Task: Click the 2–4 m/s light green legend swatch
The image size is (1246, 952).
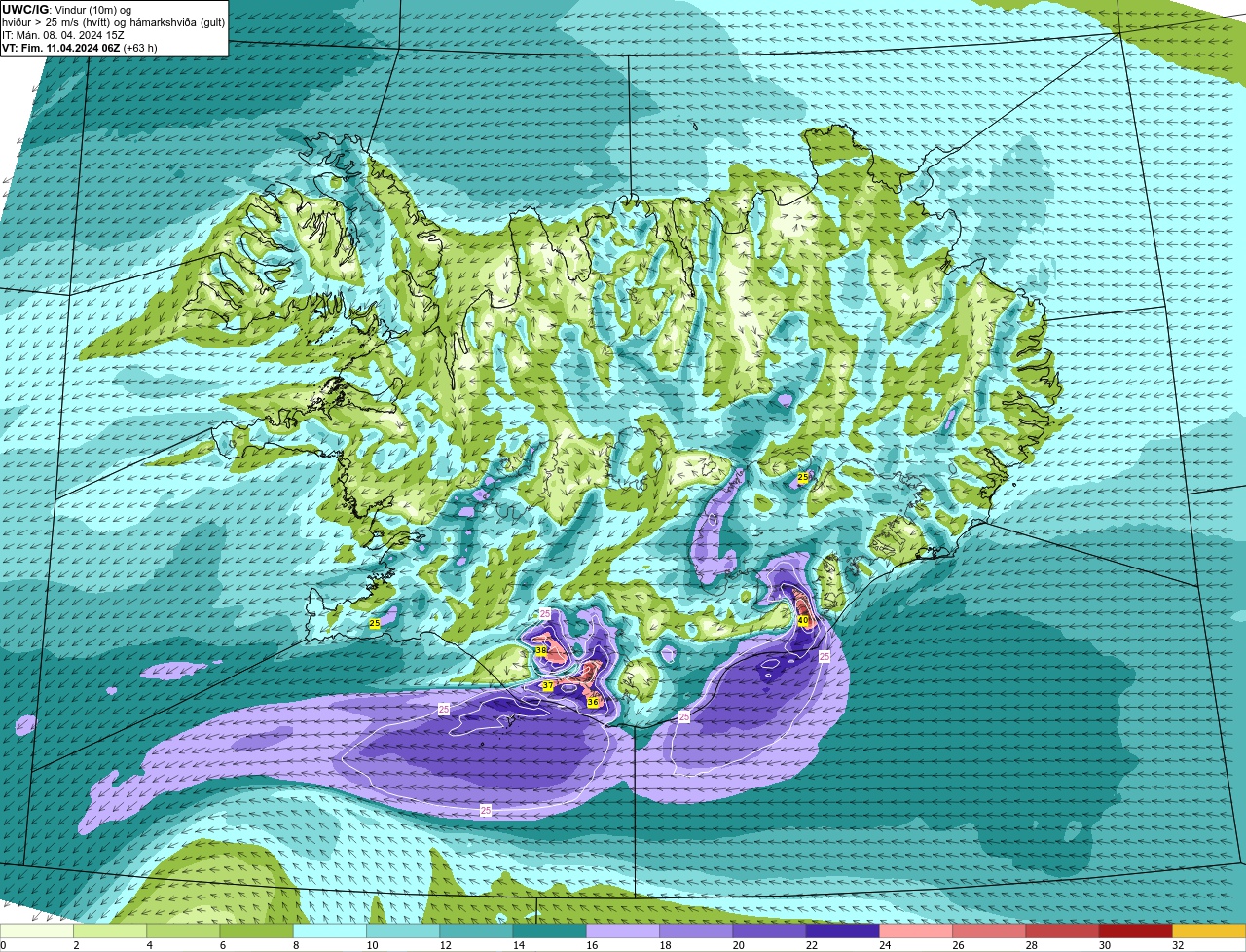Action: 110,931
